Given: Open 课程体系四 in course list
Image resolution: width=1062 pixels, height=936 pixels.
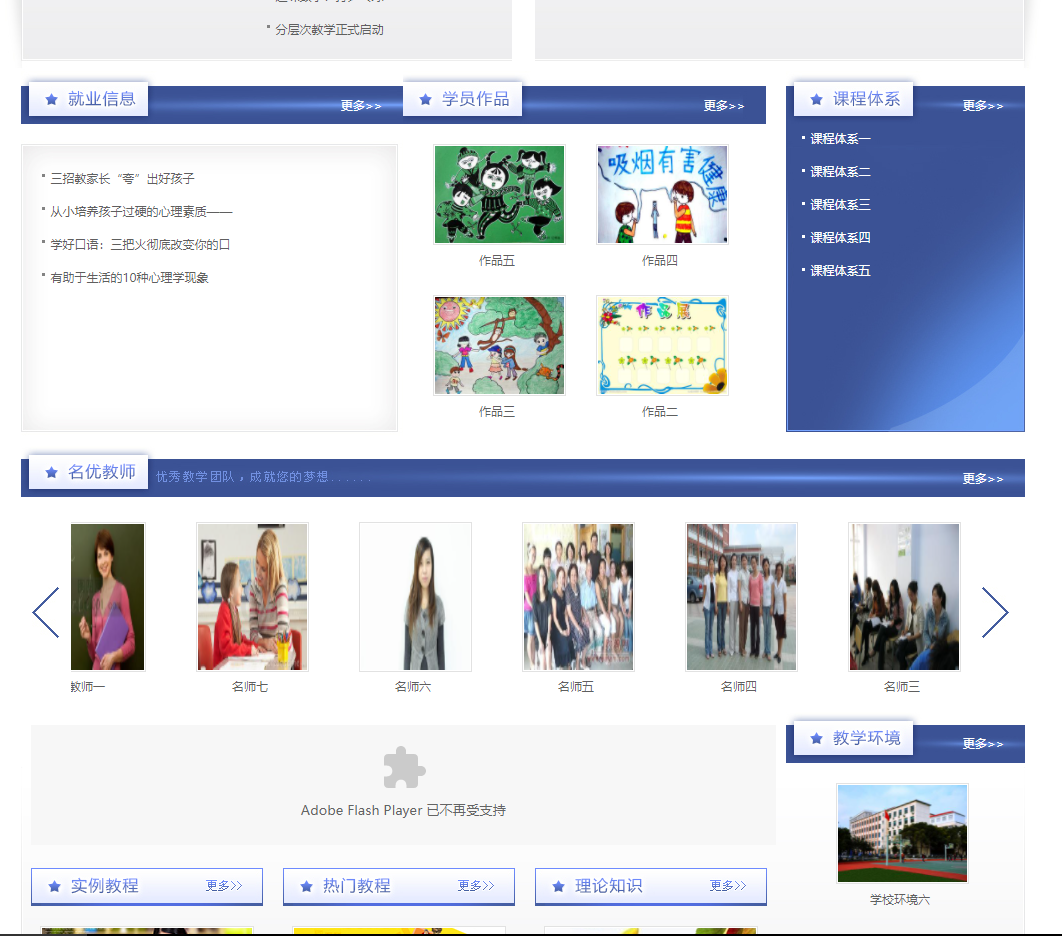Looking at the screenshot, I should [x=841, y=238].
